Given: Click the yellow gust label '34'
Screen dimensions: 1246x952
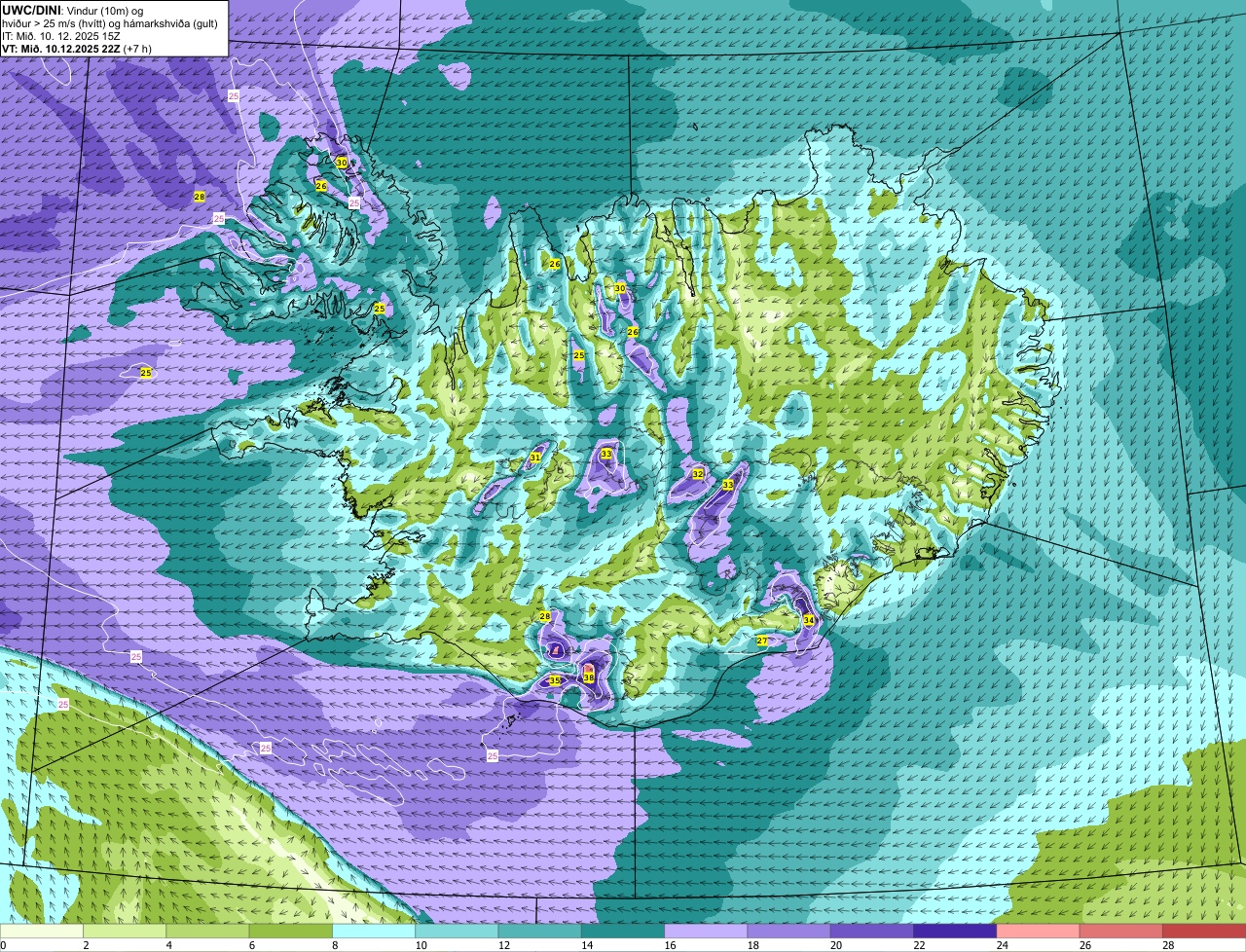Looking at the screenshot, I should [x=808, y=620].
